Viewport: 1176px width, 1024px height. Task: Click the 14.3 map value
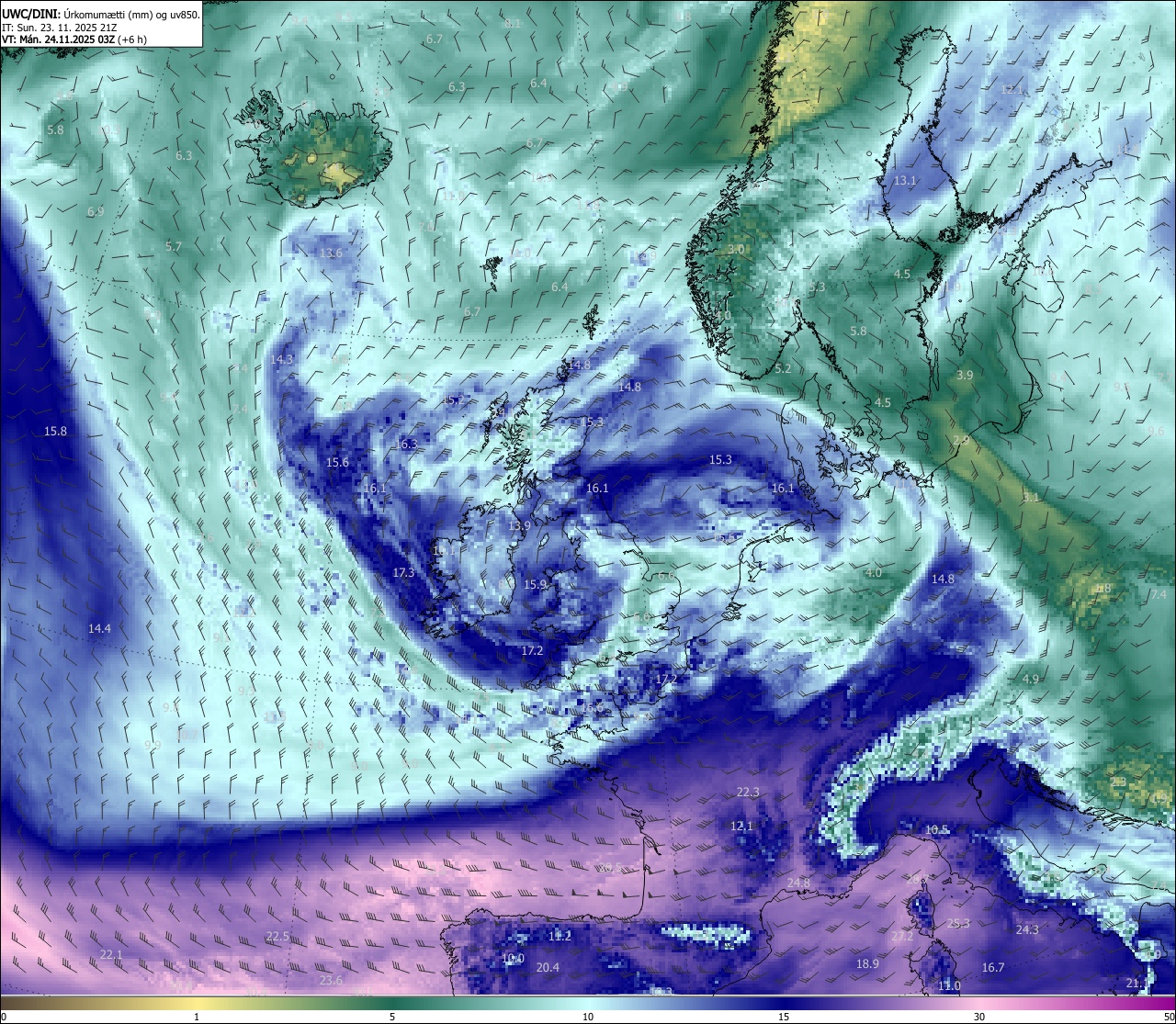[282, 359]
